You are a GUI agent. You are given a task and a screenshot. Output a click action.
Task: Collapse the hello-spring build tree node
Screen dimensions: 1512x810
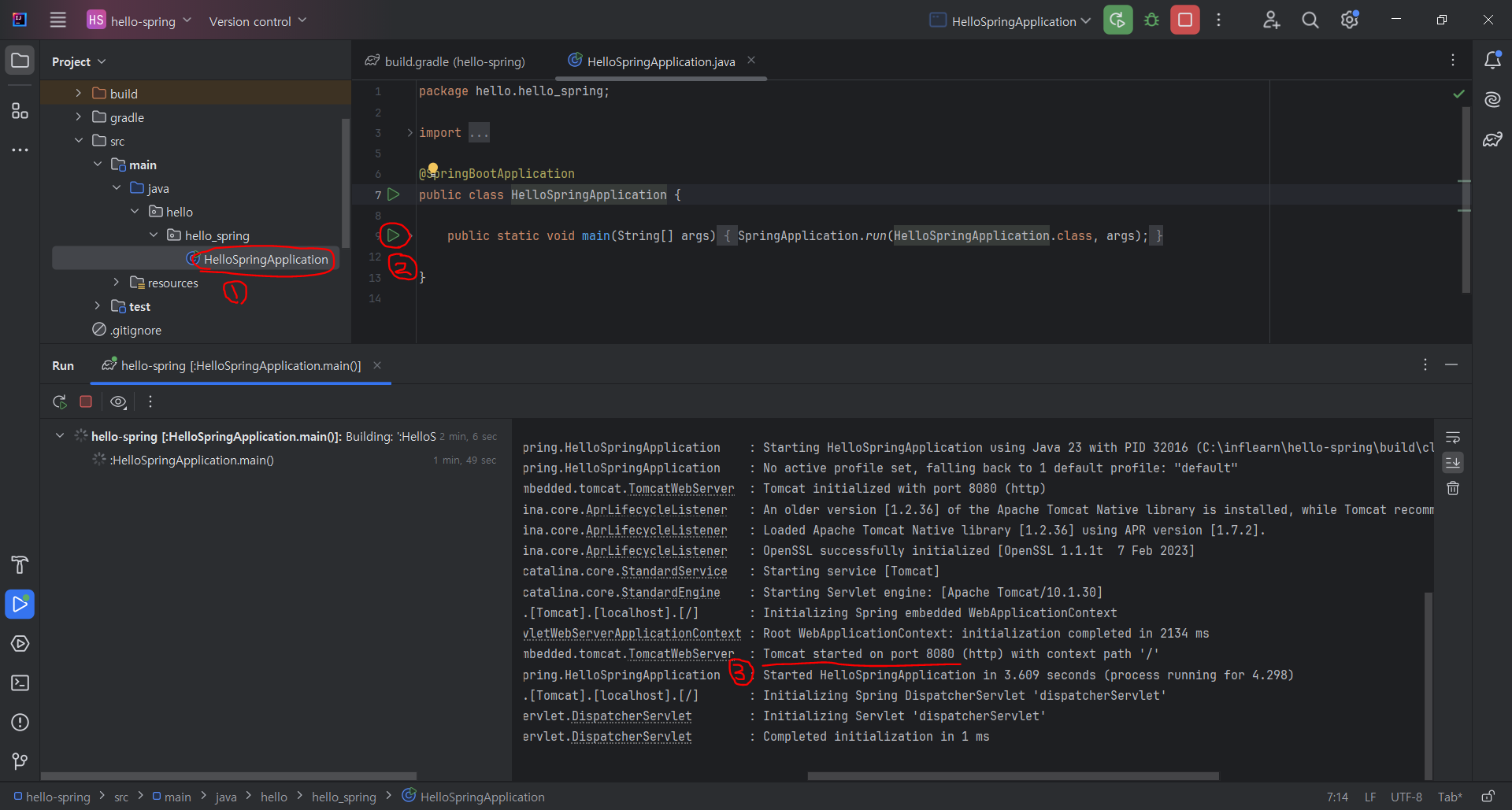(60, 435)
